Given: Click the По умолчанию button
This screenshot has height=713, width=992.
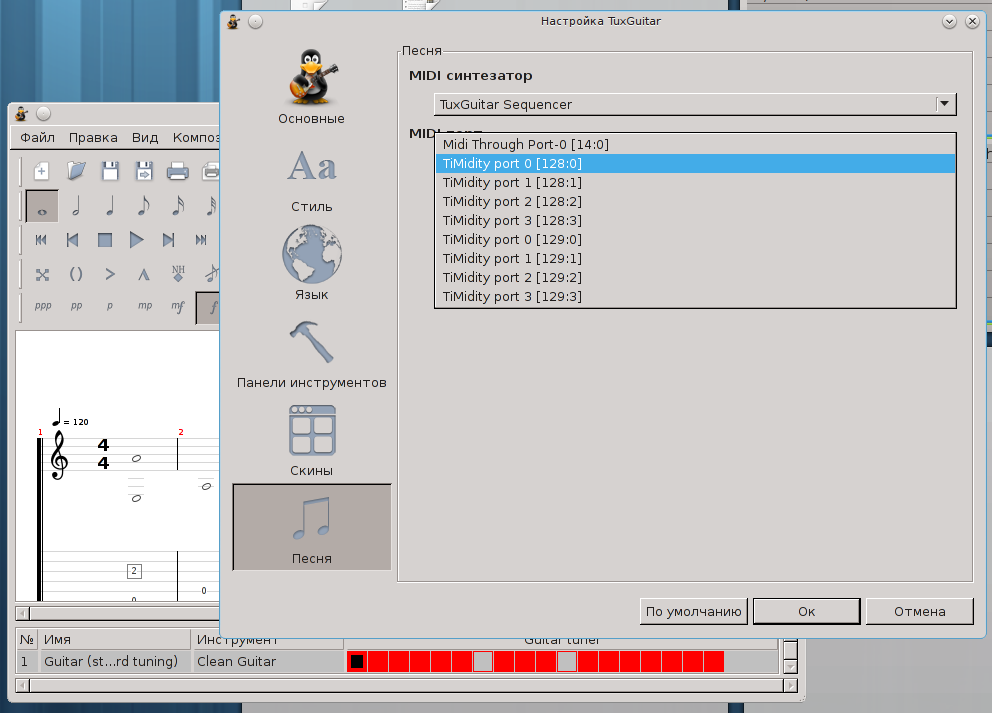Looking at the screenshot, I should tap(693, 612).
